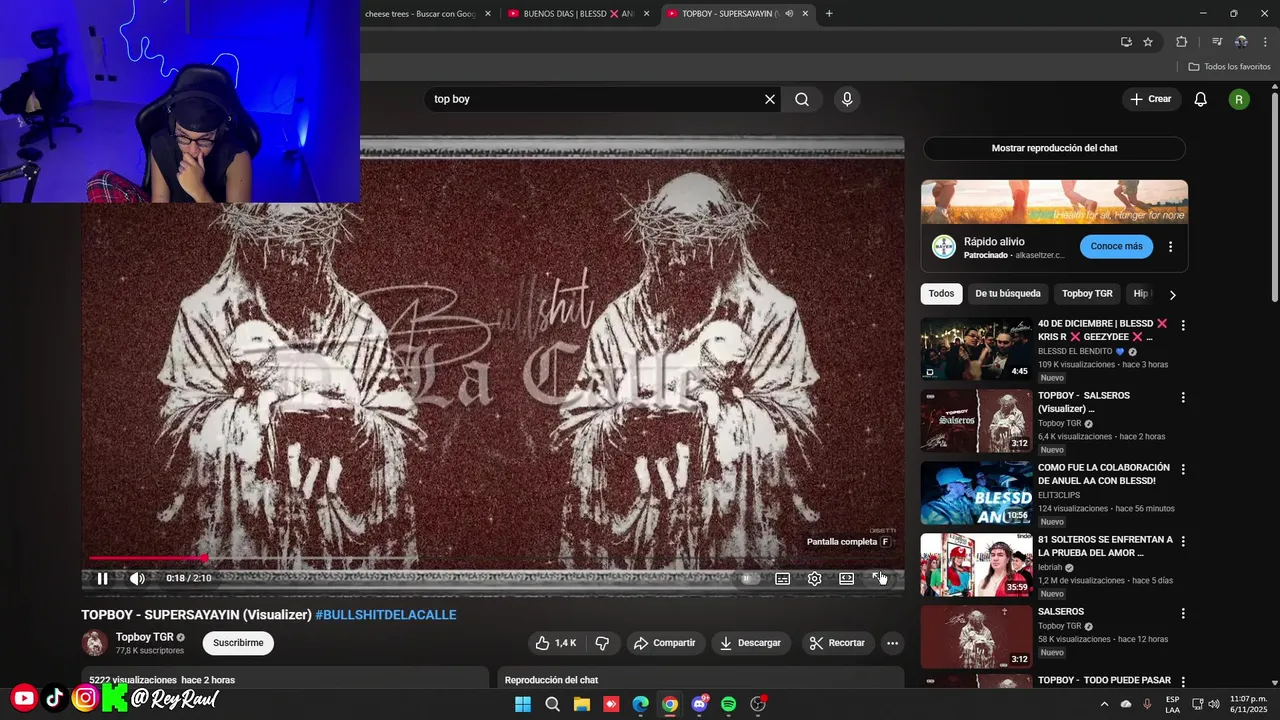Start voice search with the microphone

[x=847, y=99]
